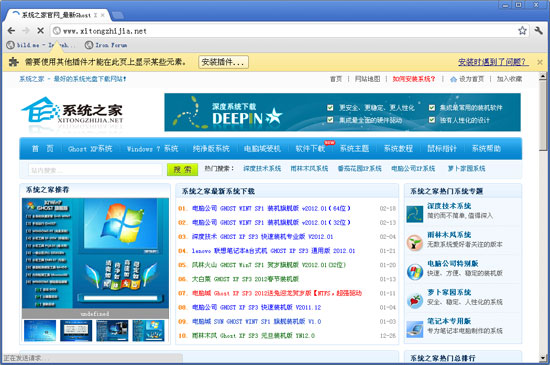Open the 深度技术系统 topic title
This screenshot has height=365, width=550.
tap(449, 206)
